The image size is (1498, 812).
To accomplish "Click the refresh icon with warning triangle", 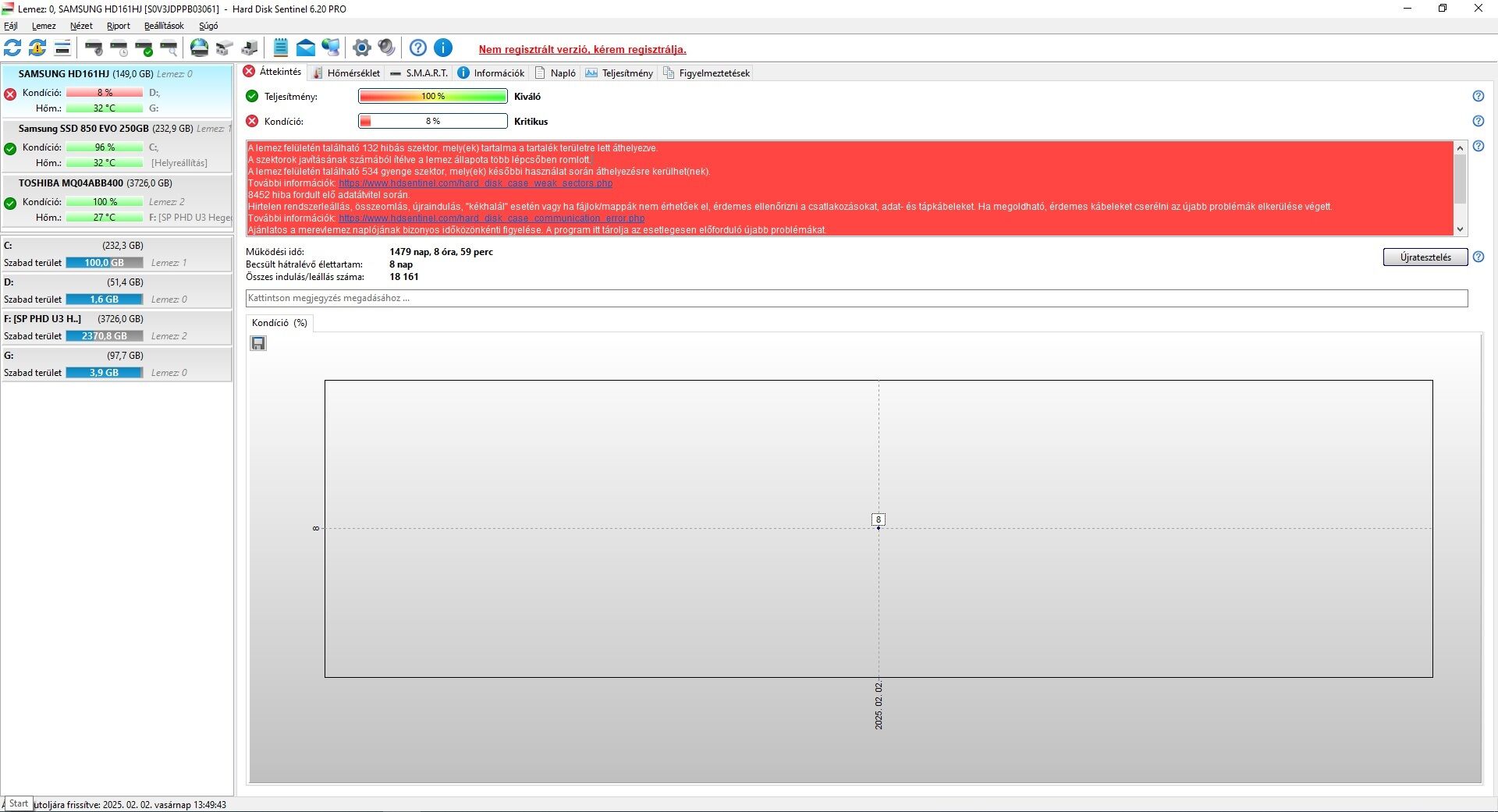I will 37,48.
